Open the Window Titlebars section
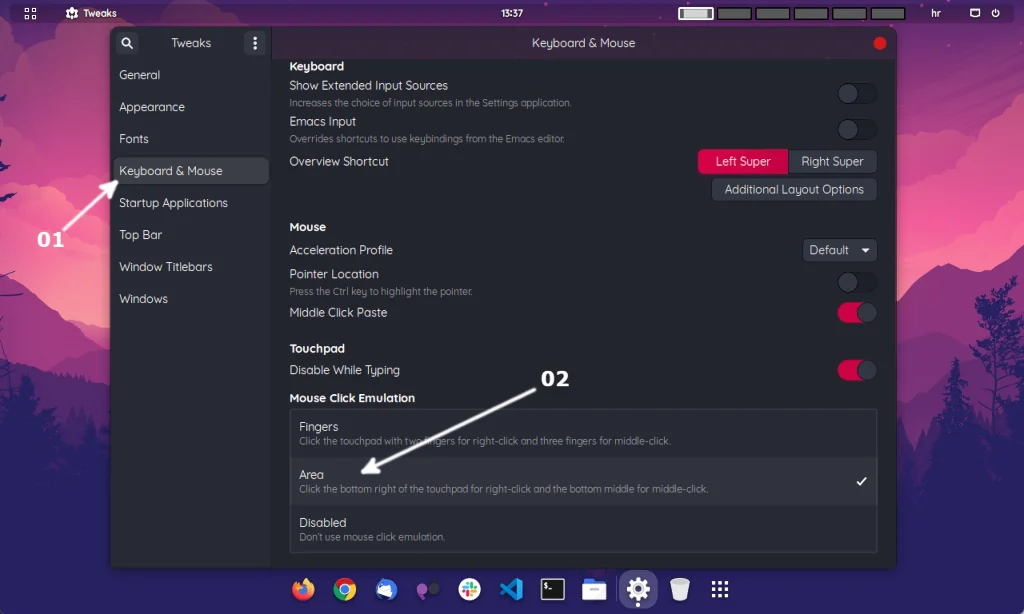The width and height of the screenshot is (1024, 614). [x=166, y=267]
